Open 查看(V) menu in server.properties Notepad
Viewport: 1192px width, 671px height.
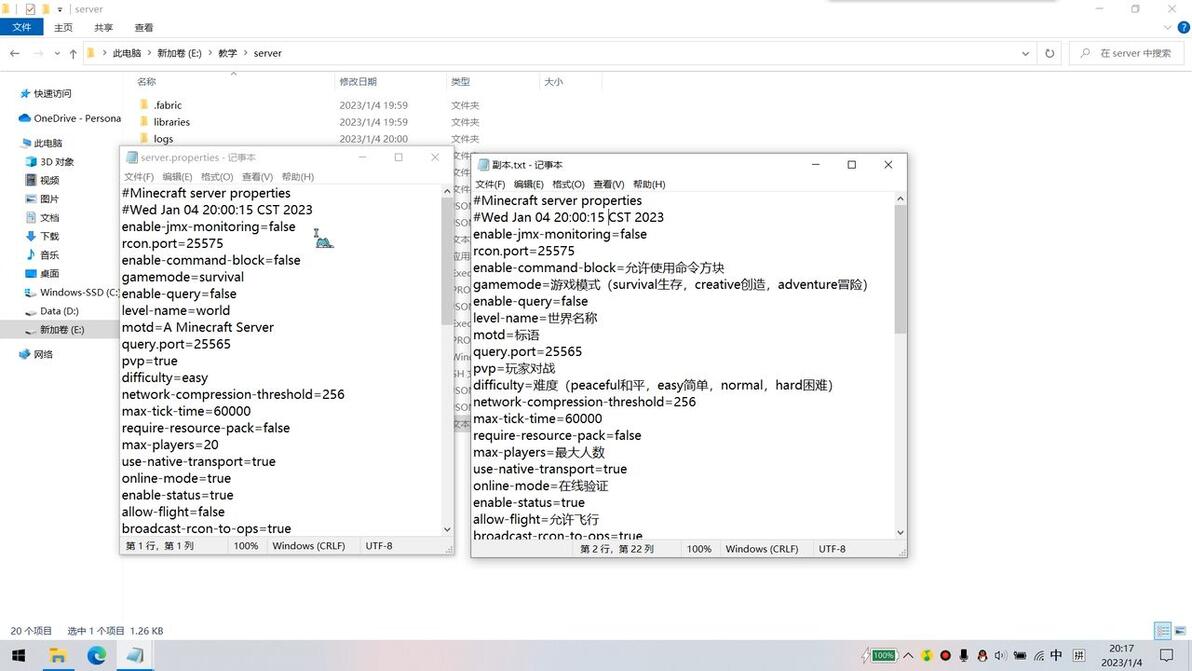point(257,176)
